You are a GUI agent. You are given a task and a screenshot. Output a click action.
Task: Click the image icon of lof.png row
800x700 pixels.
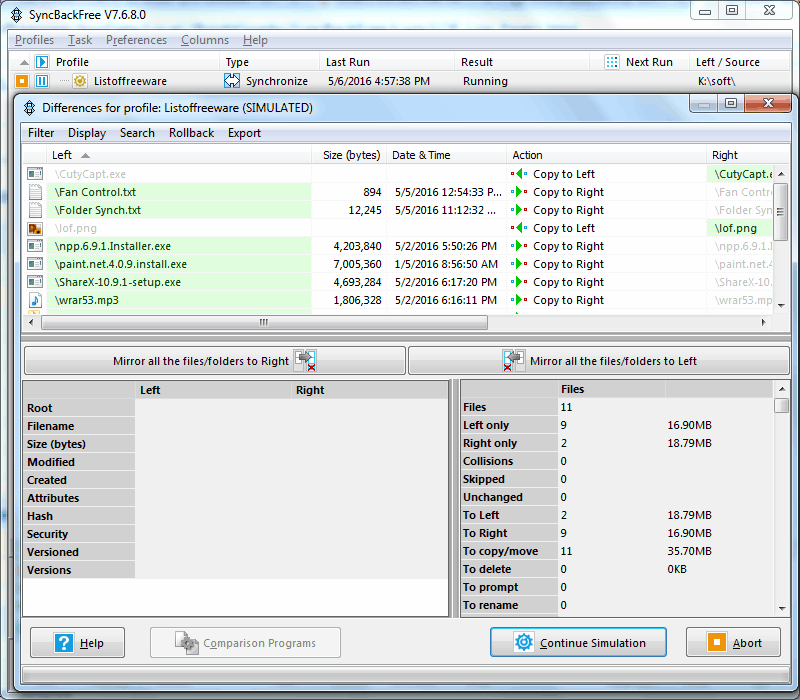pyautogui.click(x=35, y=228)
